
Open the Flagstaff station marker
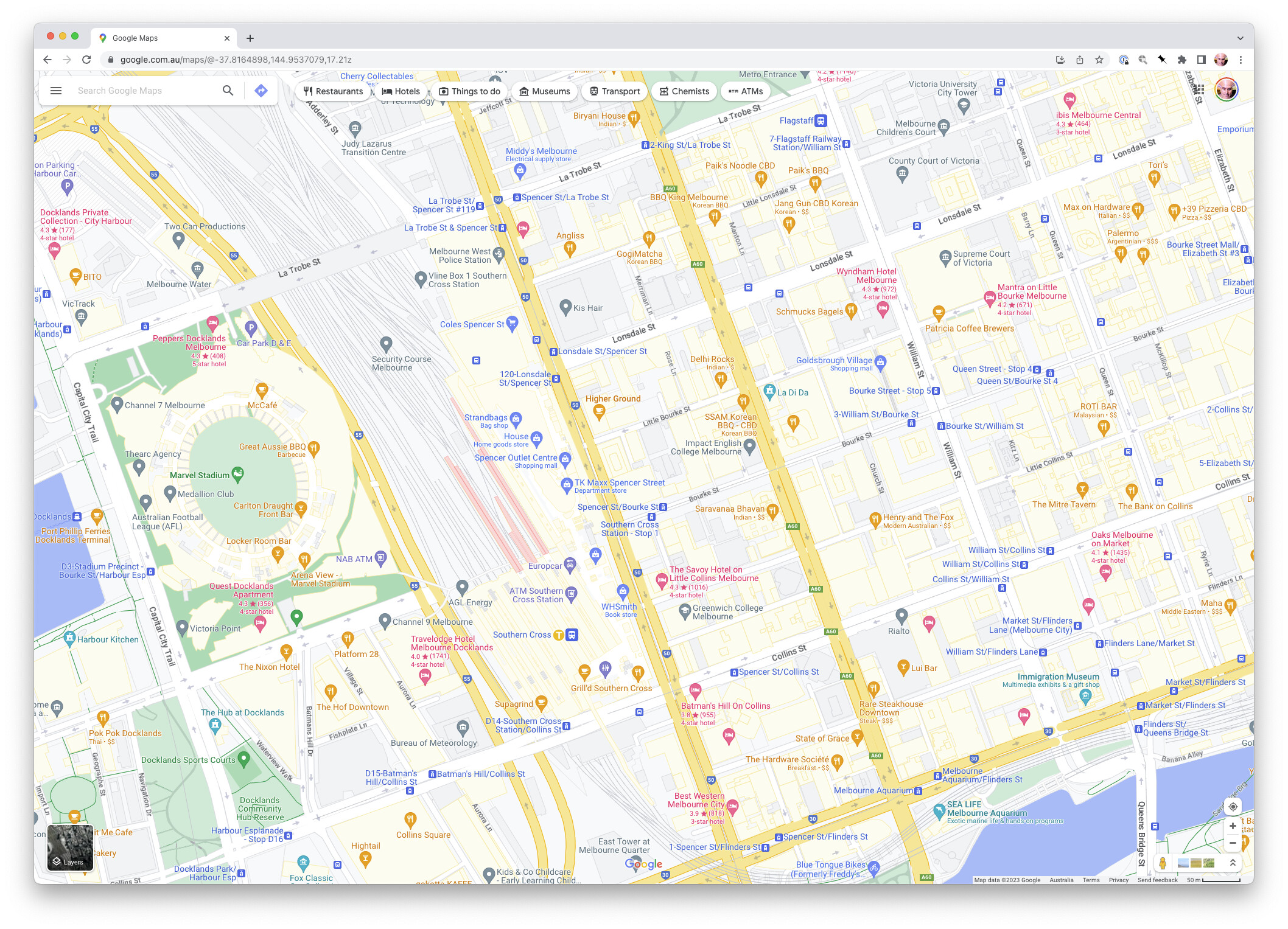coord(821,120)
